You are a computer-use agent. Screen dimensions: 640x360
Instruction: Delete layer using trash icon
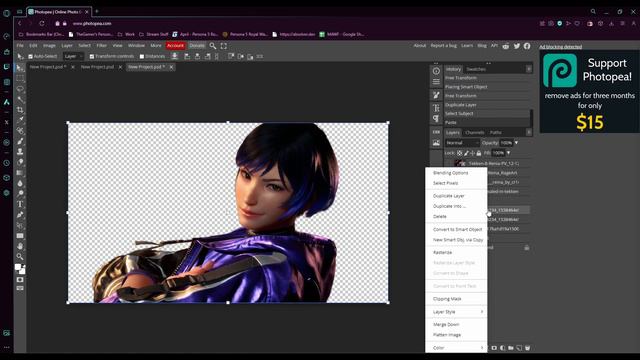coord(527,348)
